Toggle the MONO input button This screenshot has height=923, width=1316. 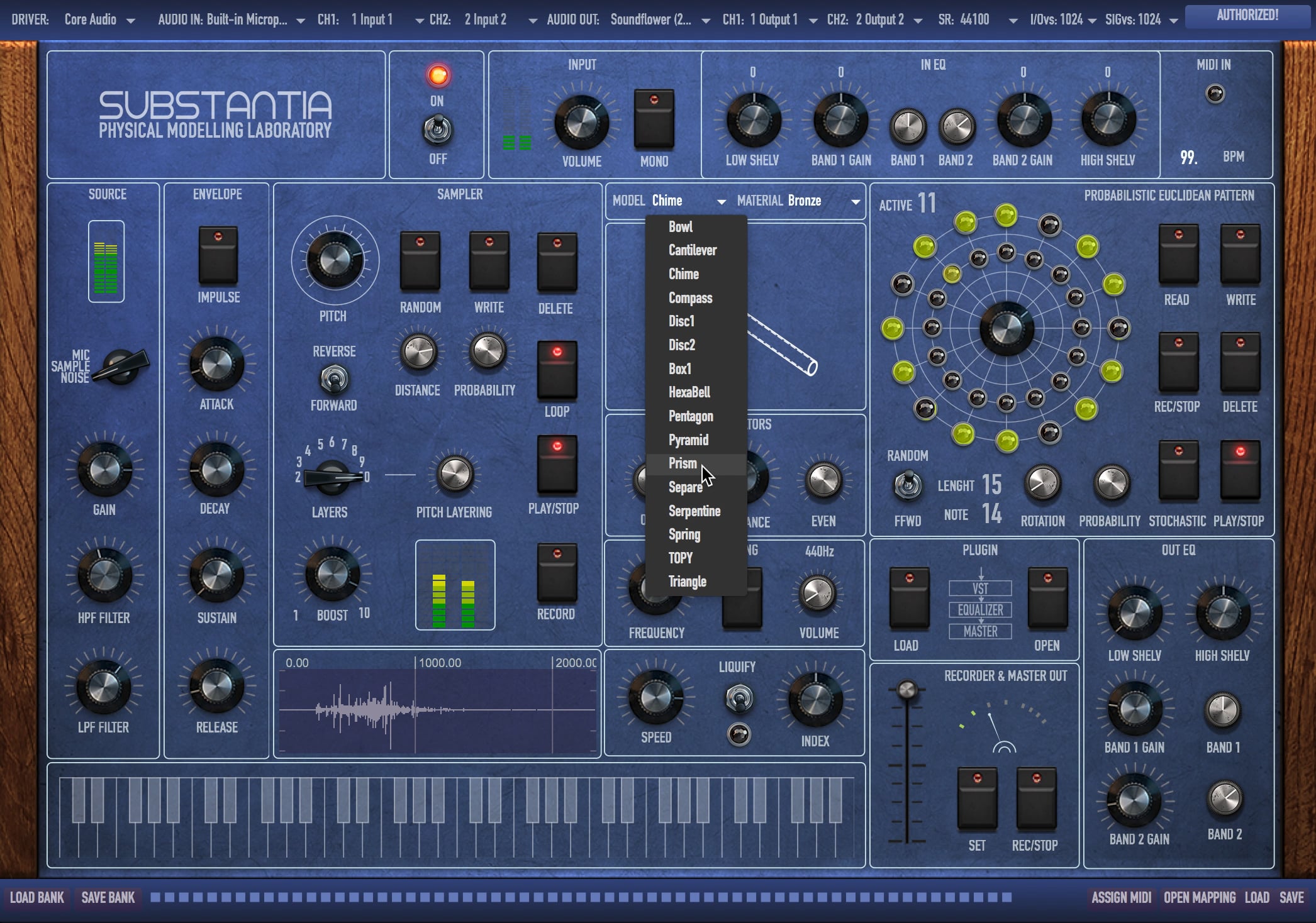[x=654, y=118]
